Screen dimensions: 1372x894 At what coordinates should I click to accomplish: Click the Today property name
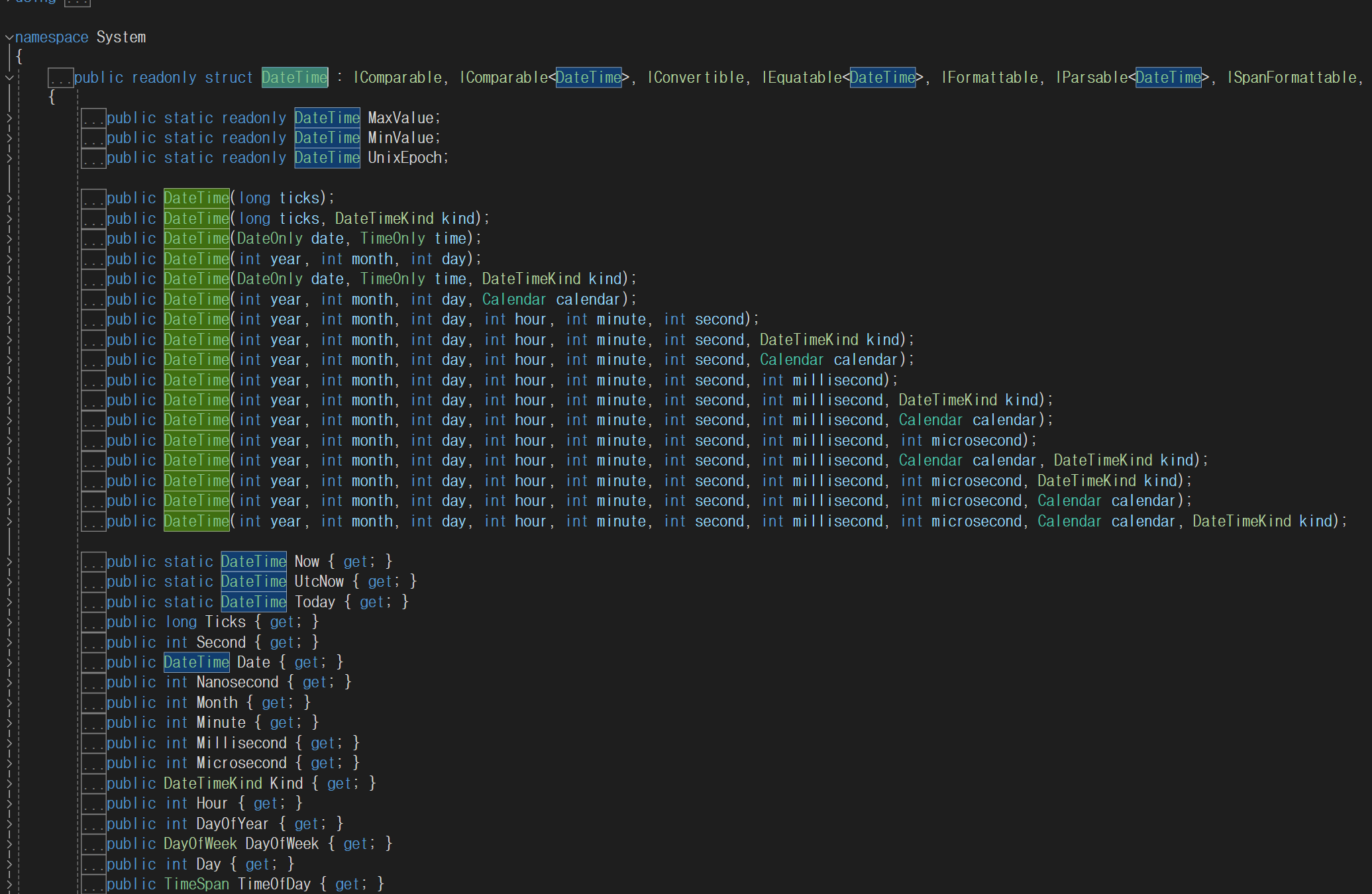pos(315,602)
